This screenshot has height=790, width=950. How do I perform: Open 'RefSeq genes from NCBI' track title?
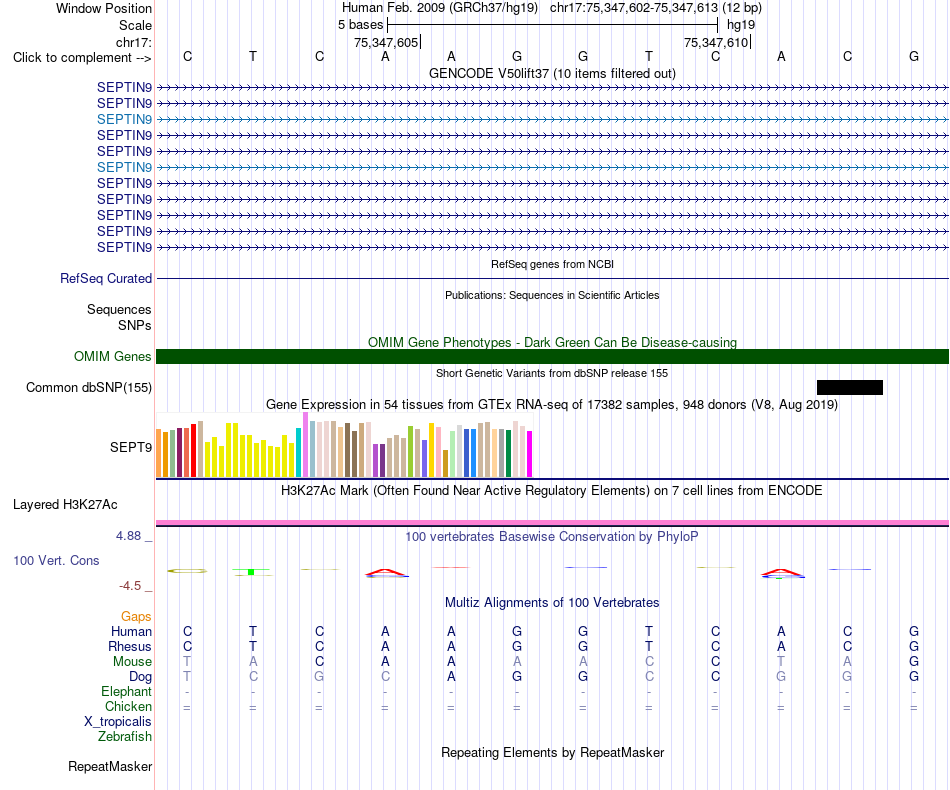click(x=552, y=264)
